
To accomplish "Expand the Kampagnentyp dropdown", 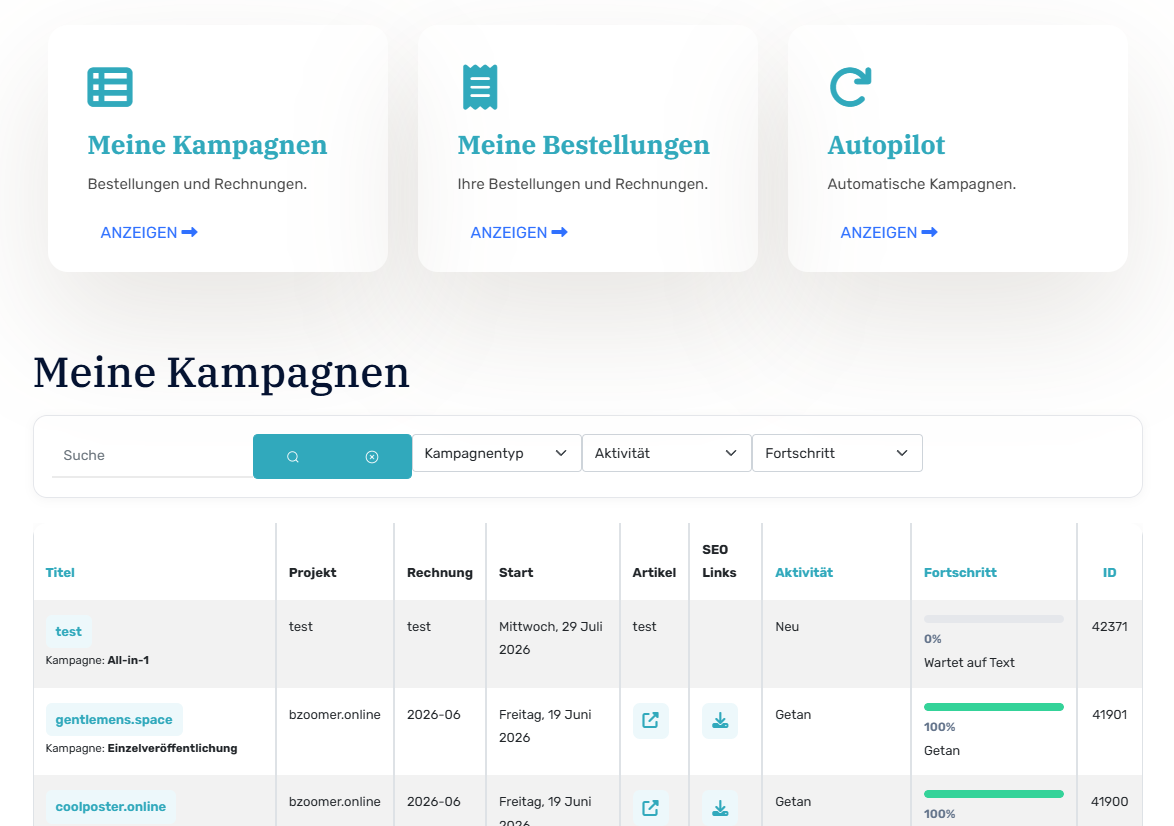I will [x=496, y=453].
